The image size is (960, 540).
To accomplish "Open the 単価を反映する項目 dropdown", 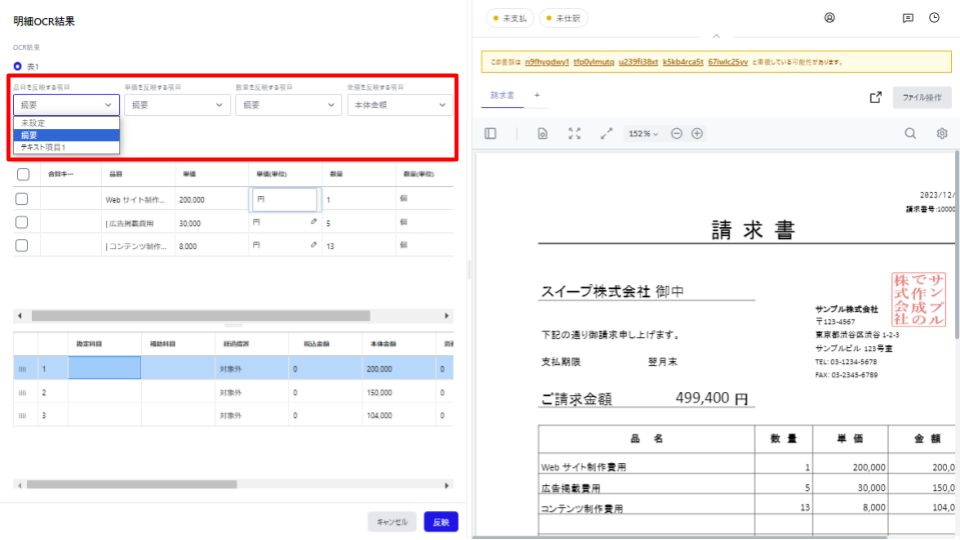I will point(178,105).
